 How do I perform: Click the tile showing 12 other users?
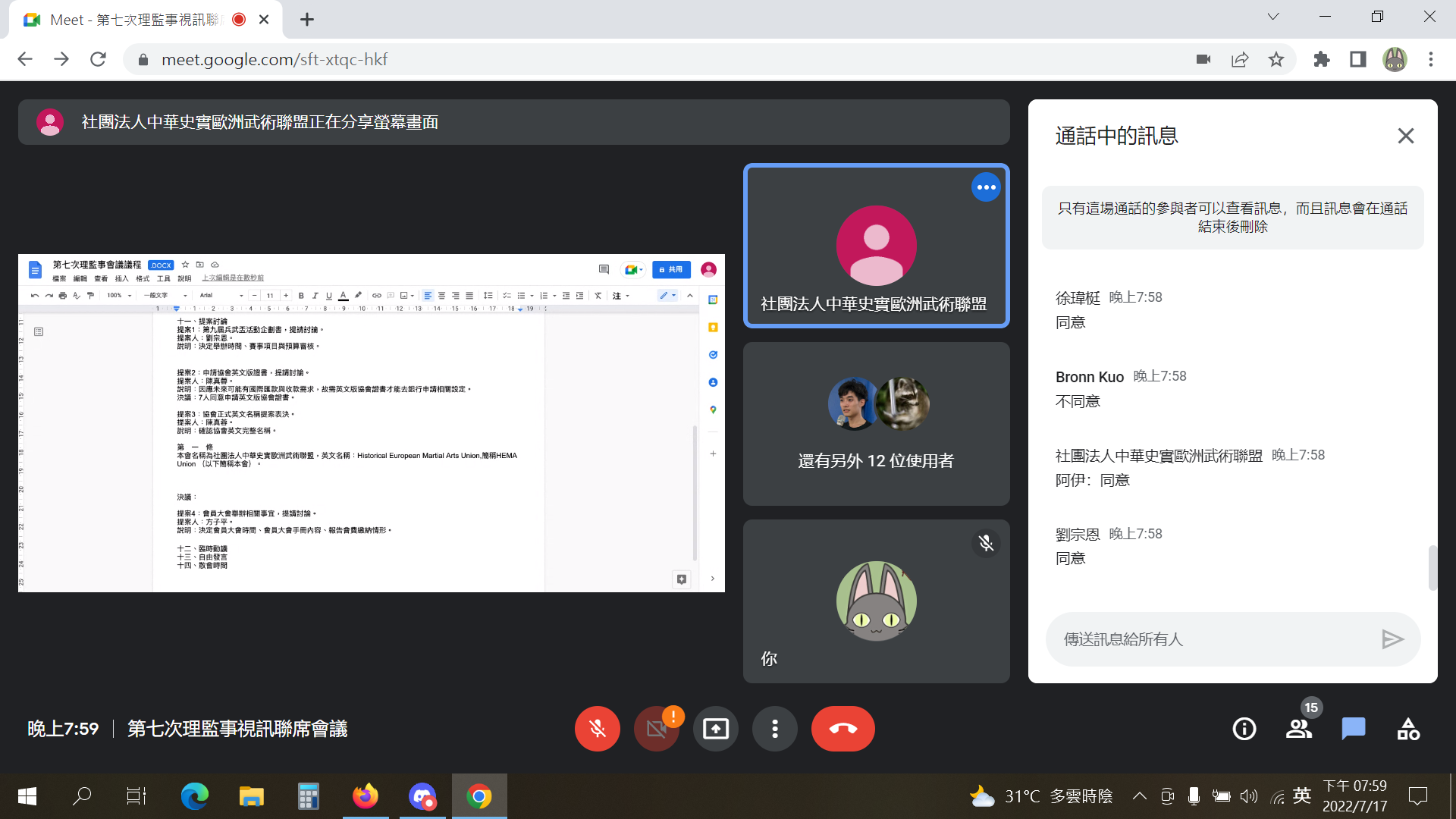(x=876, y=424)
